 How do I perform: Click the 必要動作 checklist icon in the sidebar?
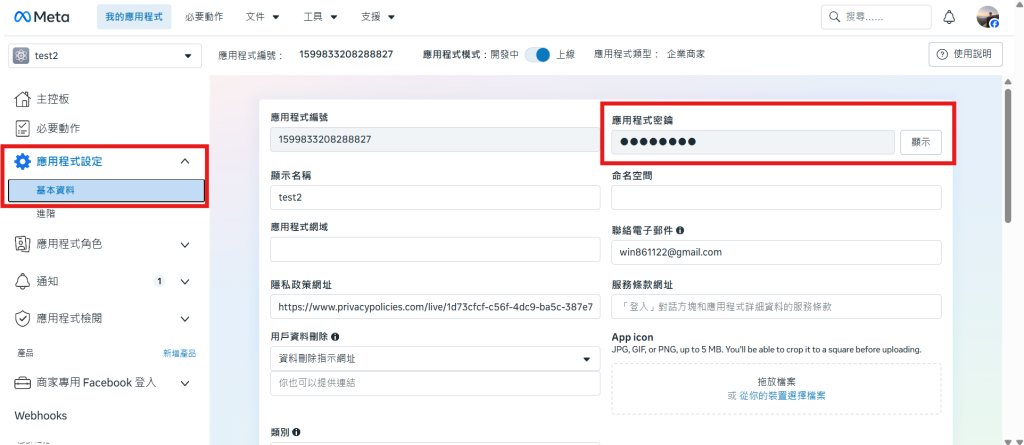(x=22, y=128)
